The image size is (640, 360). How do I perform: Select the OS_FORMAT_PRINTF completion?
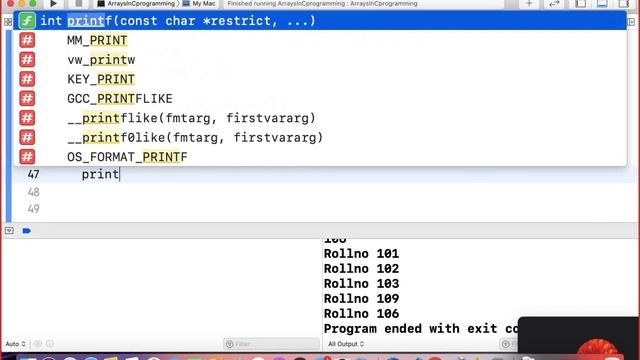click(x=320, y=157)
